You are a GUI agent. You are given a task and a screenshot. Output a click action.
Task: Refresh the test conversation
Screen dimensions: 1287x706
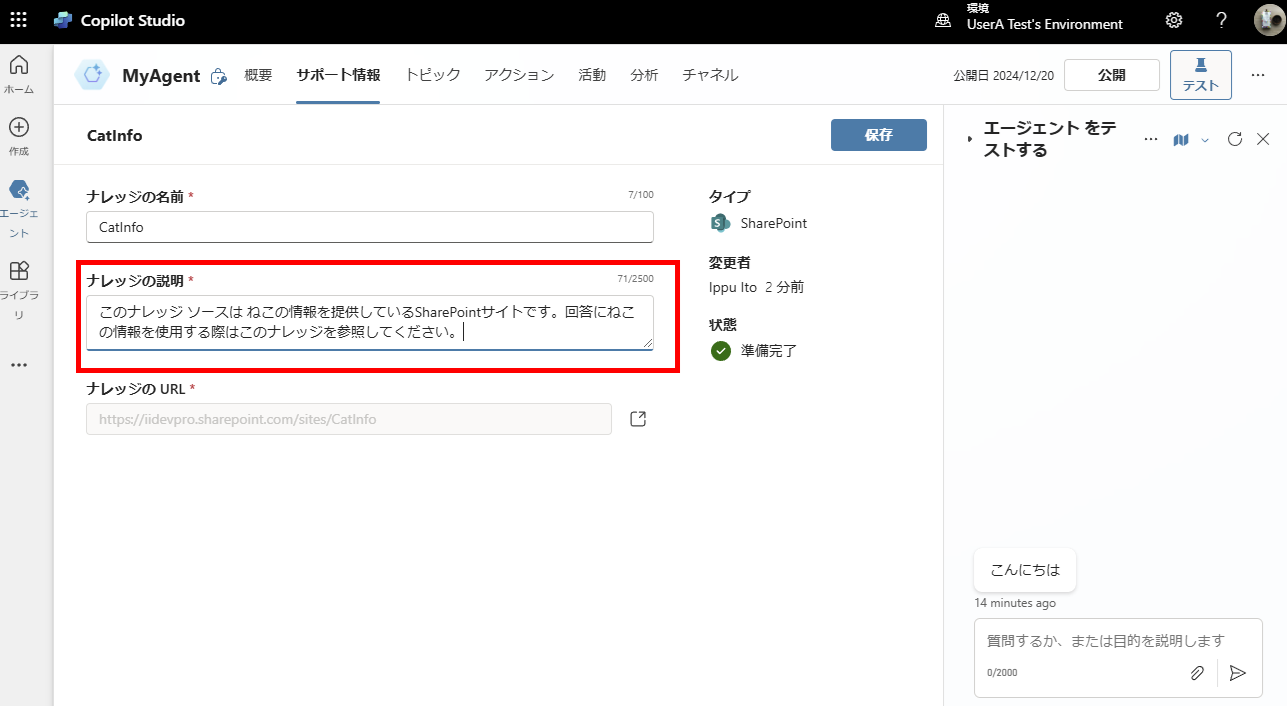click(1234, 139)
